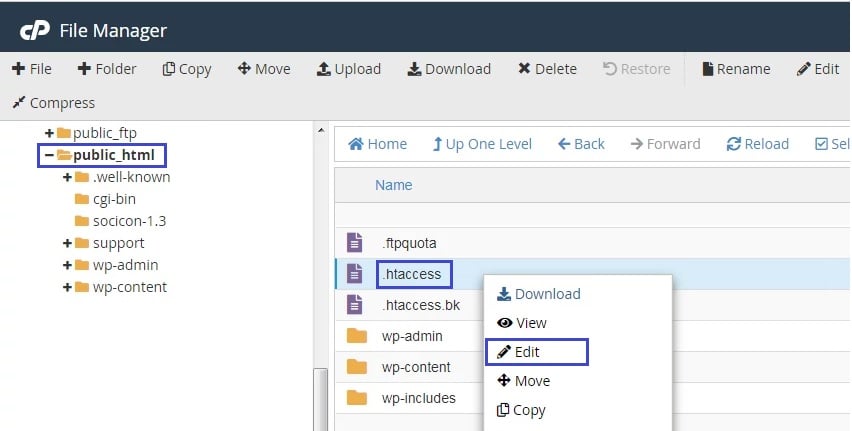Select the .htaccess.bk file name

coord(421,305)
